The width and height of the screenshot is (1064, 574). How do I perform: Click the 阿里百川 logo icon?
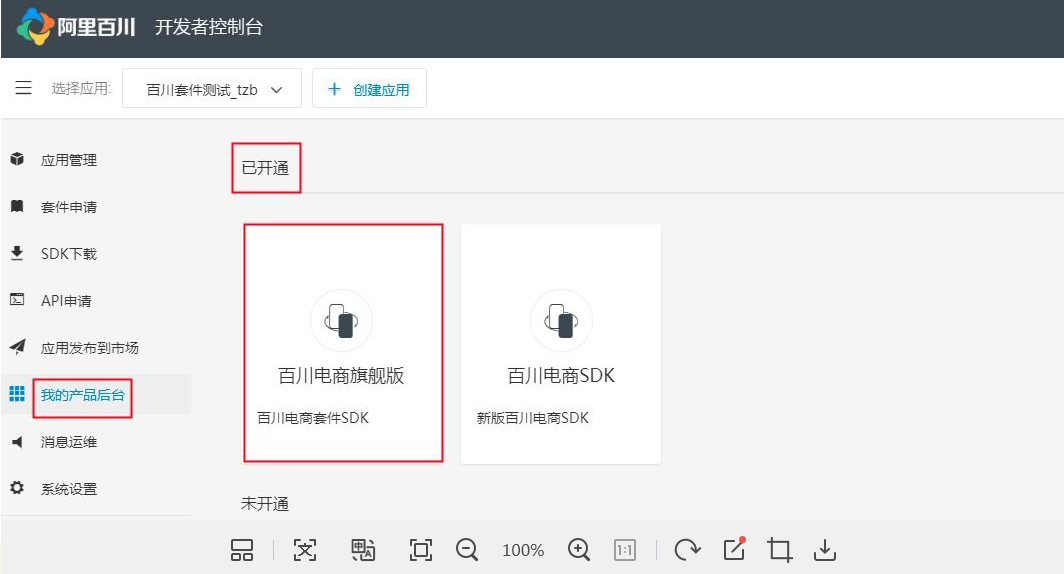(35, 26)
